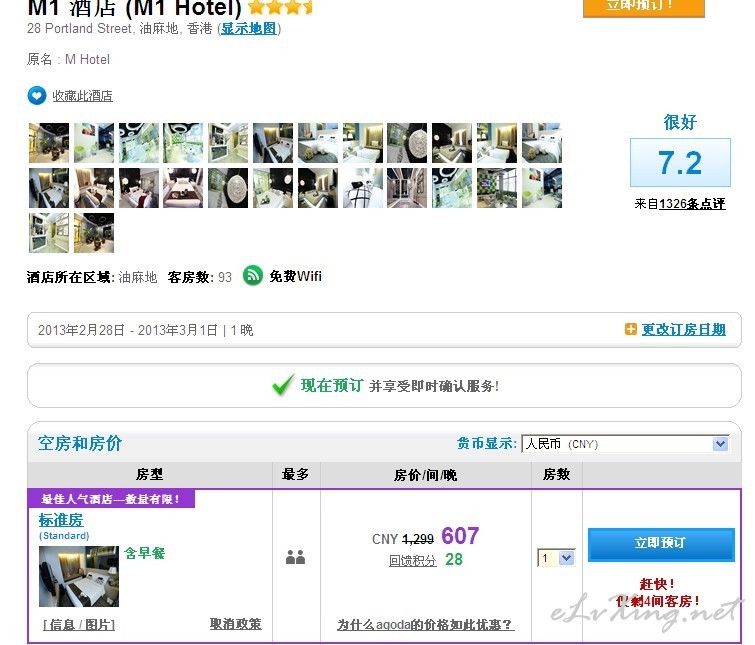The height and width of the screenshot is (645, 755).
Task: Click the address 28 Portland Street
Action: pos(79,28)
